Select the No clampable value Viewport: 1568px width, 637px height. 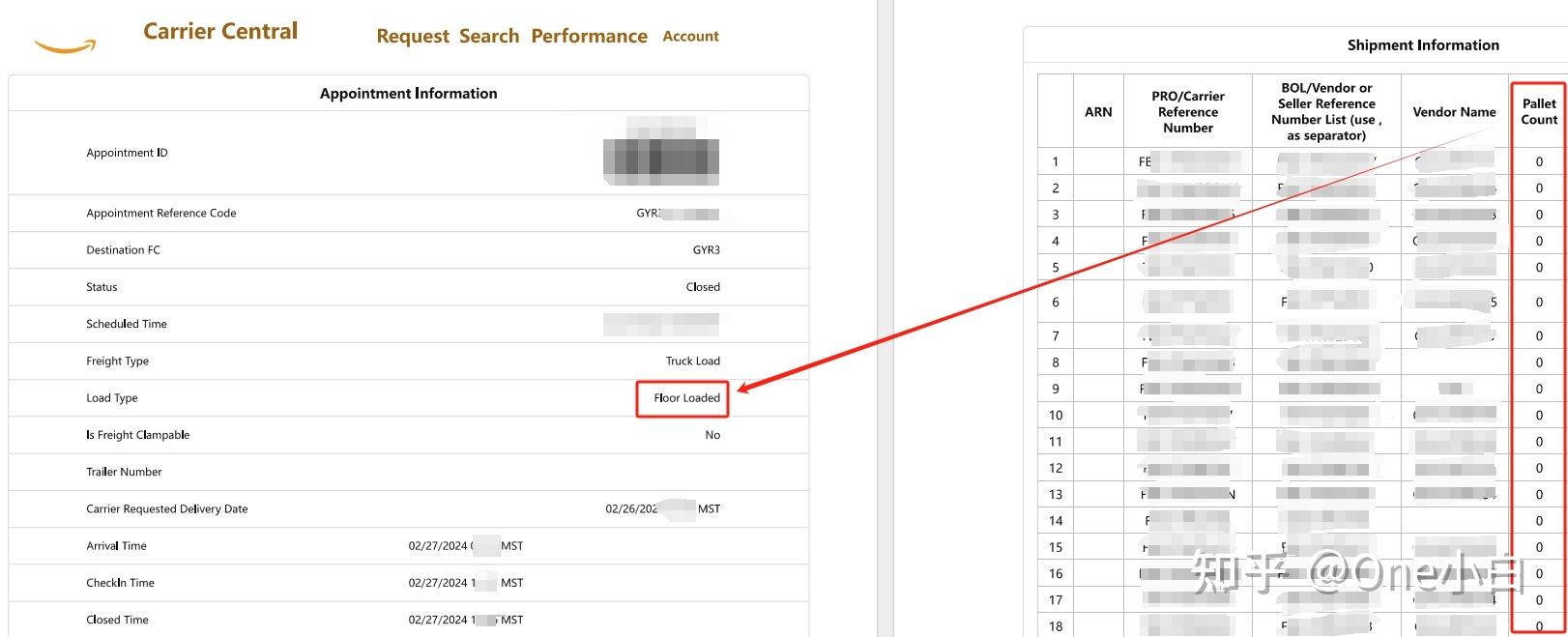coord(712,435)
